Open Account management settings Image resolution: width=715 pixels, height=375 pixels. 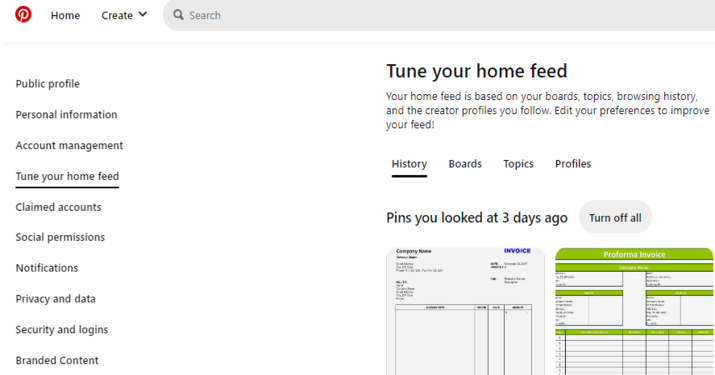[69, 146]
